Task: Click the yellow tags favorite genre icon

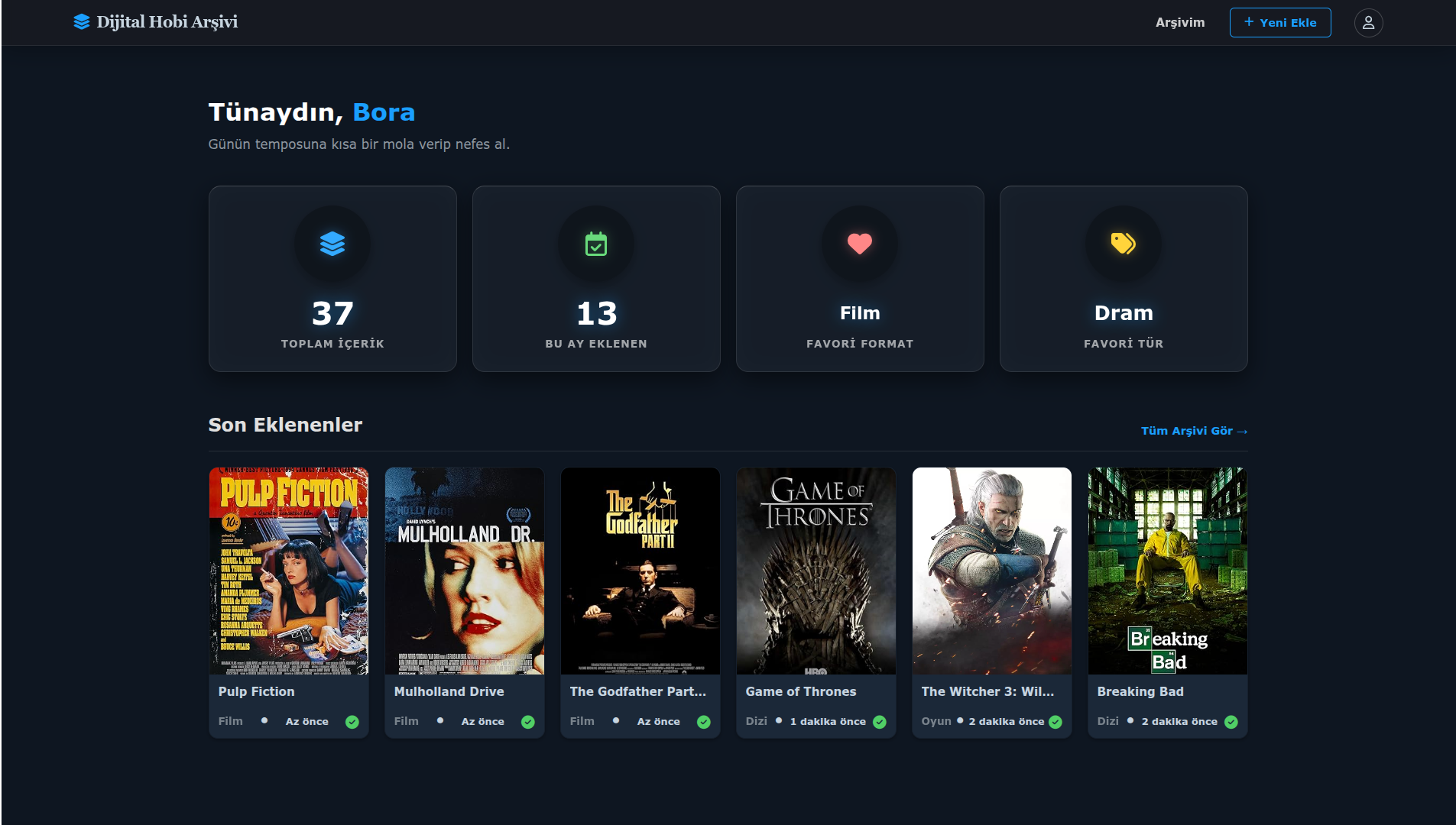Action: tap(1123, 244)
